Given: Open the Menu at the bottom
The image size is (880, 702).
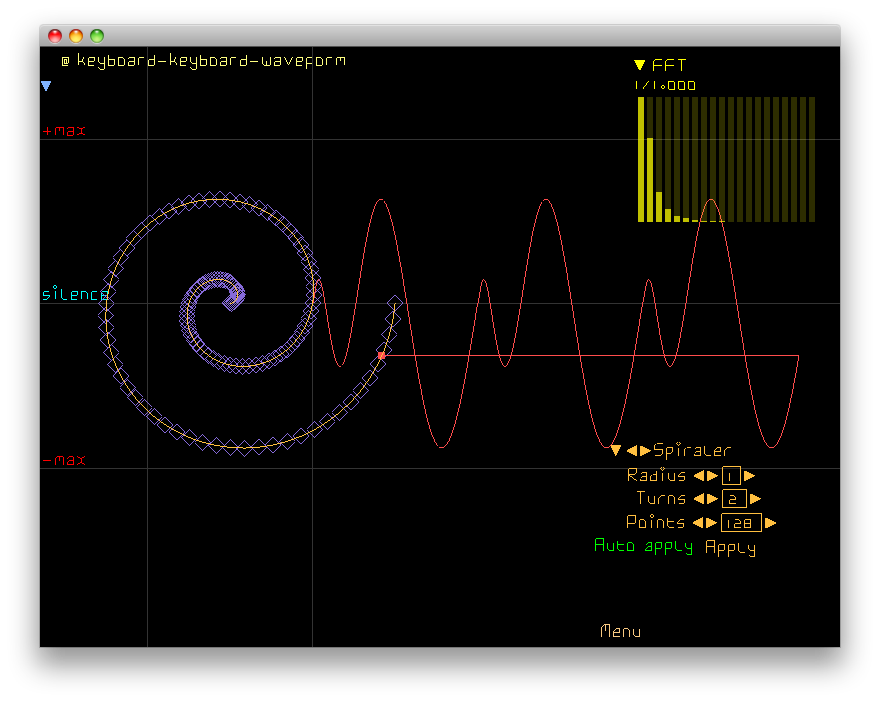Looking at the screenshot, I should coord(620,631).
